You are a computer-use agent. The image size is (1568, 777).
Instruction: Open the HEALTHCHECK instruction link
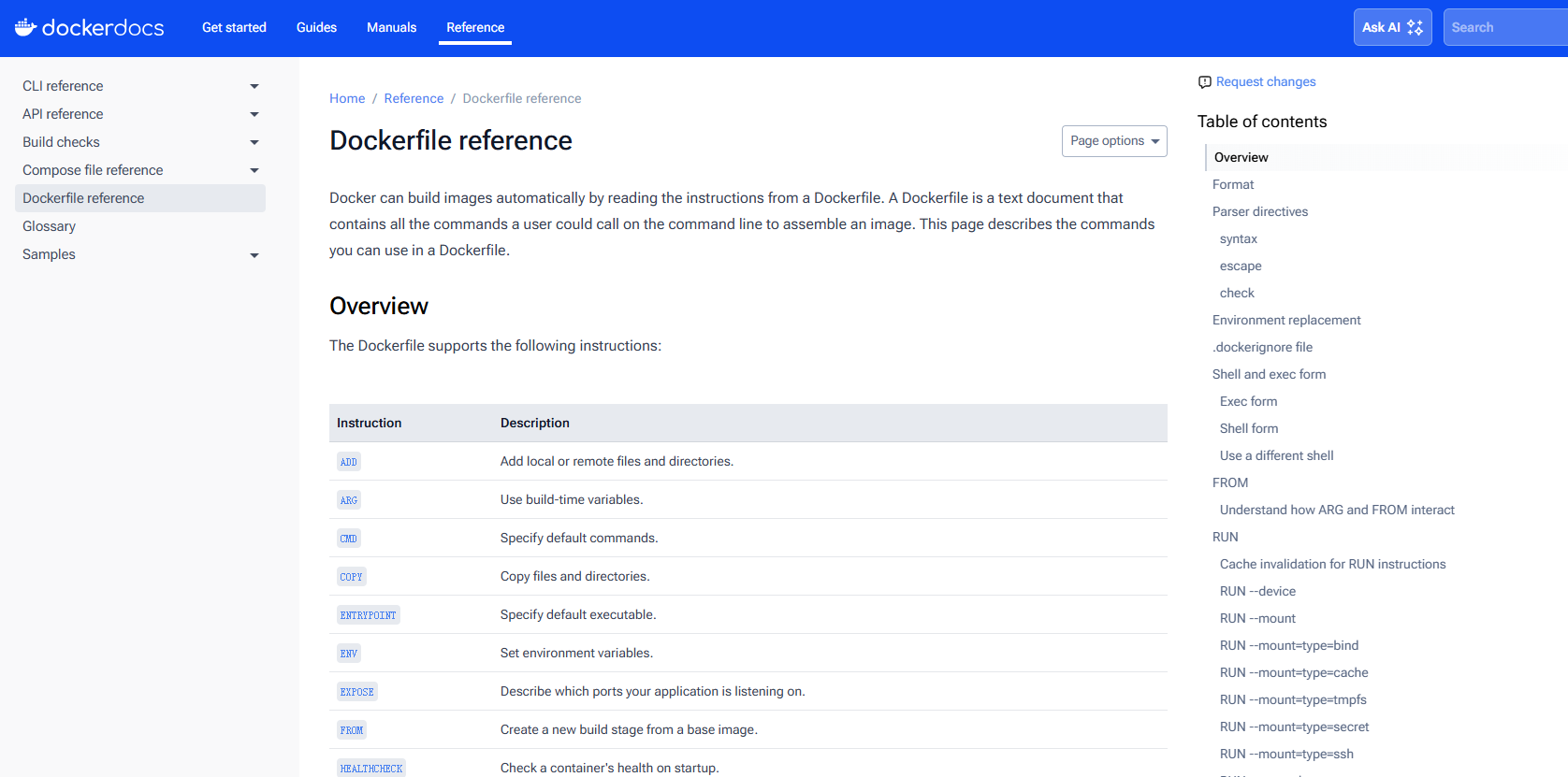[371, 769]
